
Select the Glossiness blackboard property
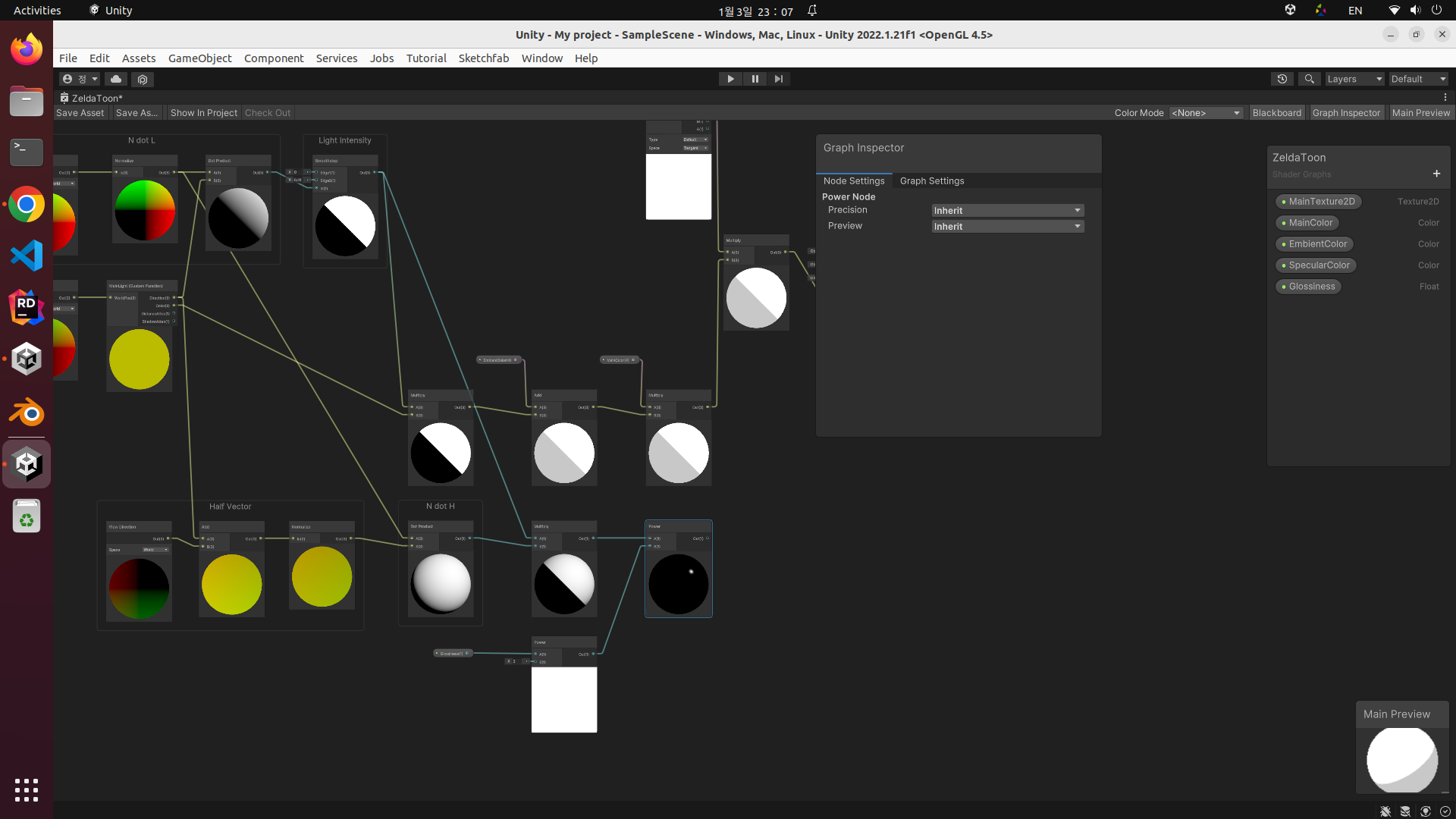coord(1309,287)
